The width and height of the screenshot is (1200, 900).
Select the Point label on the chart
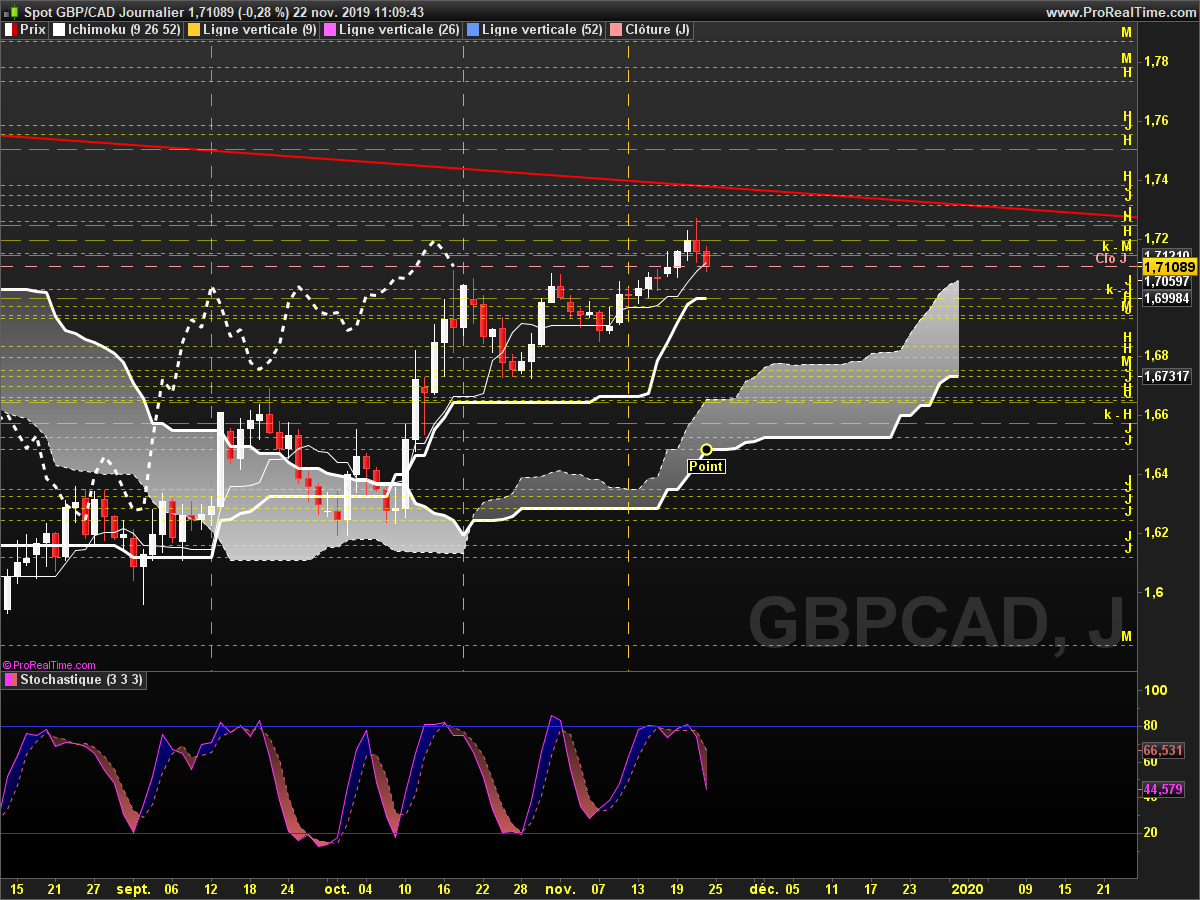(x=706, y=466)
